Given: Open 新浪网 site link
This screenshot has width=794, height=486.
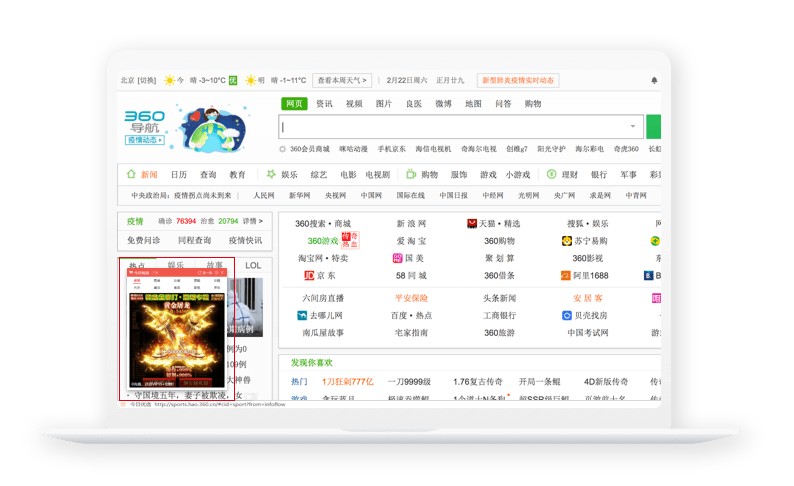Looking at the screenshot, I should [x=411, y=223].
